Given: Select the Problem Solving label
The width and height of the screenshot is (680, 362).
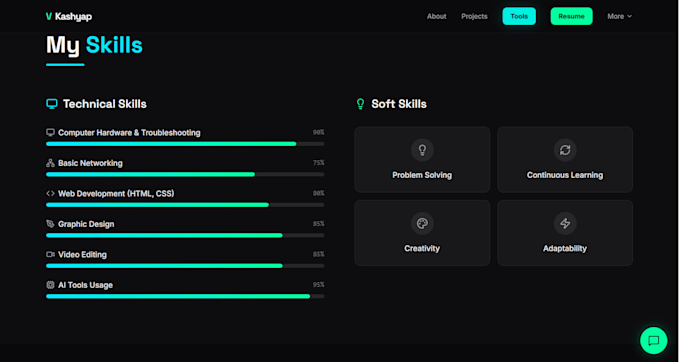Looking at the screenshot, I should 422,175.
